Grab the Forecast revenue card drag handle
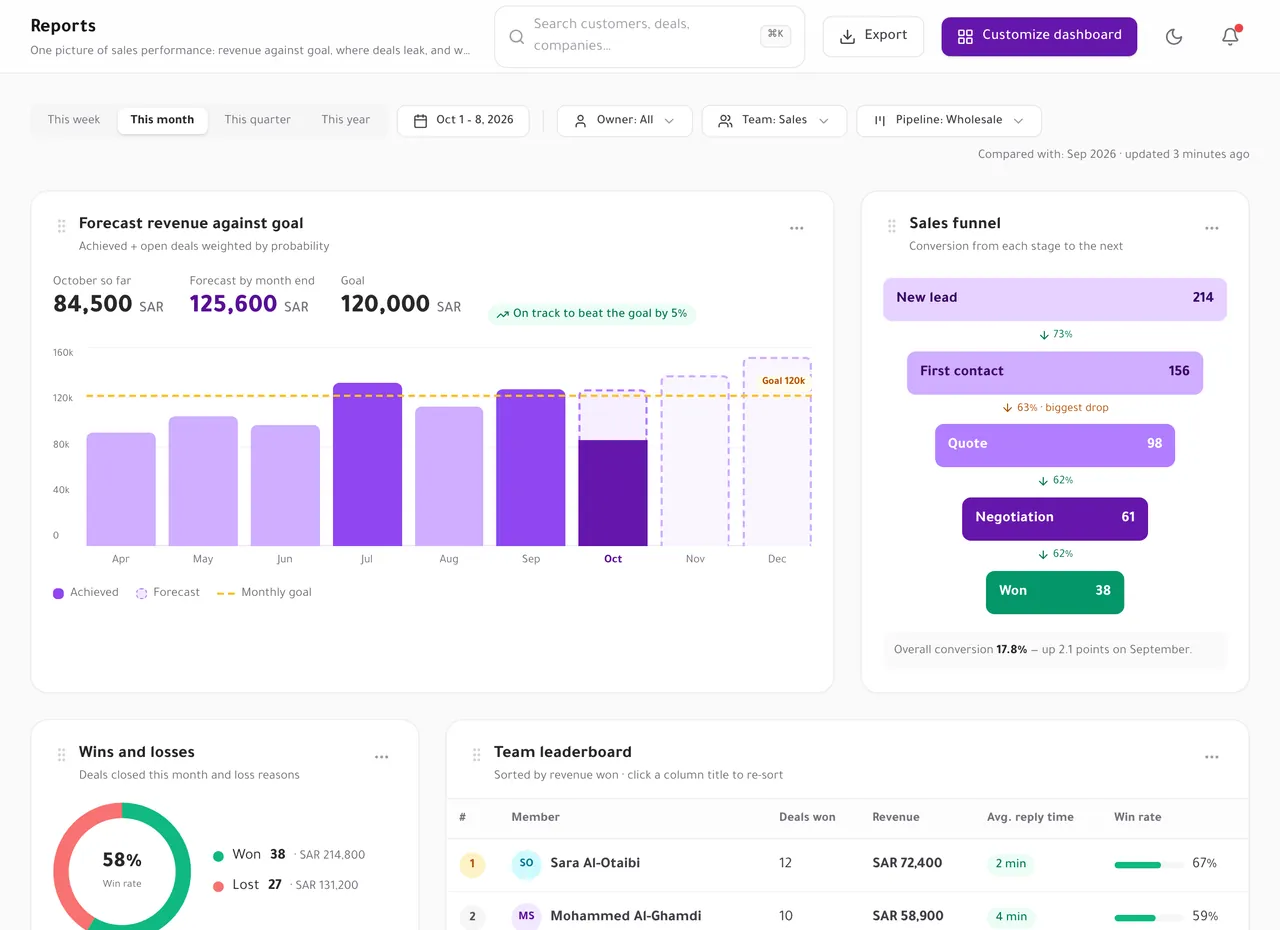Image resolution: width=1280 pixels, height=930 pixels. (62, 226)
